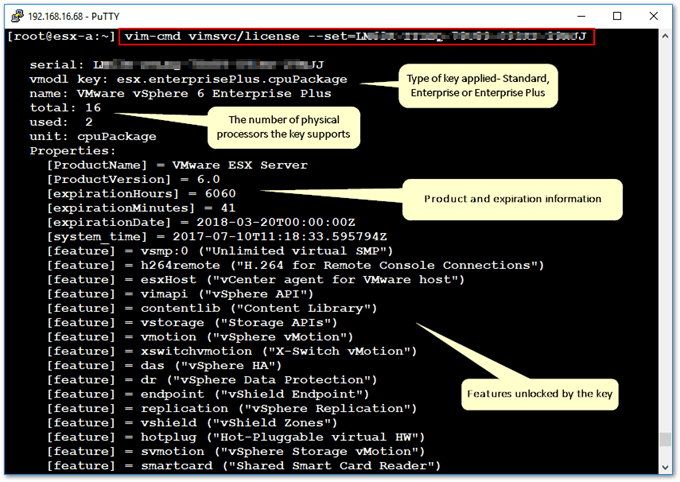Click the '[system_time]' value line
Screen dimensions: 680x482
pos(217,237)
